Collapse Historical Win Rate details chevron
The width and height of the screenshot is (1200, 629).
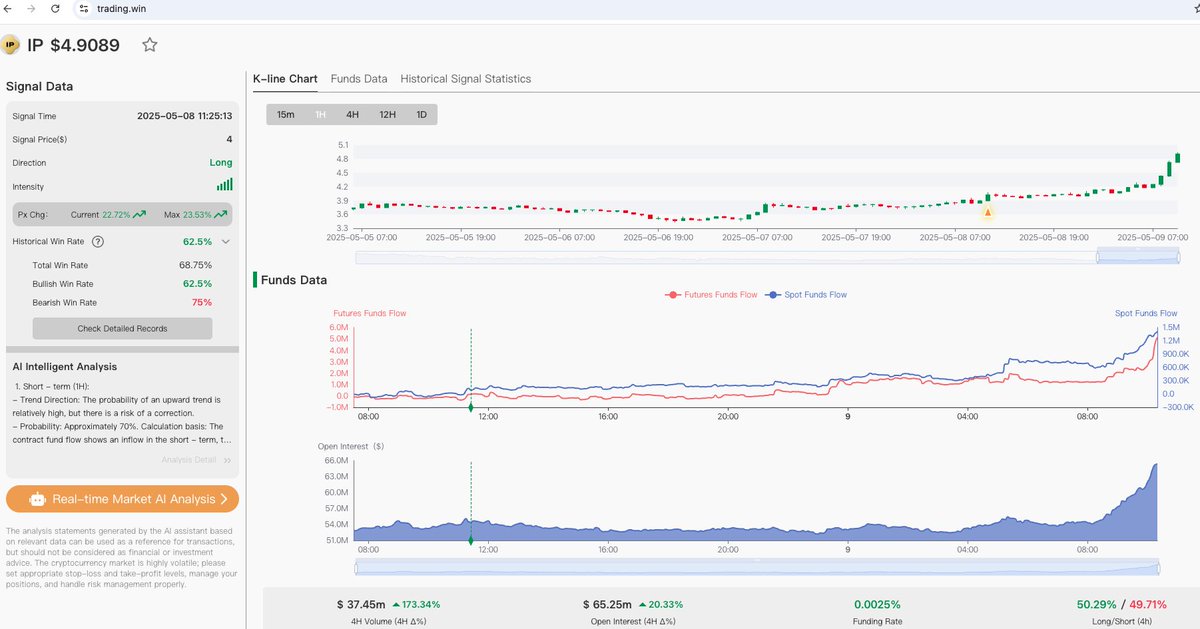226,242
